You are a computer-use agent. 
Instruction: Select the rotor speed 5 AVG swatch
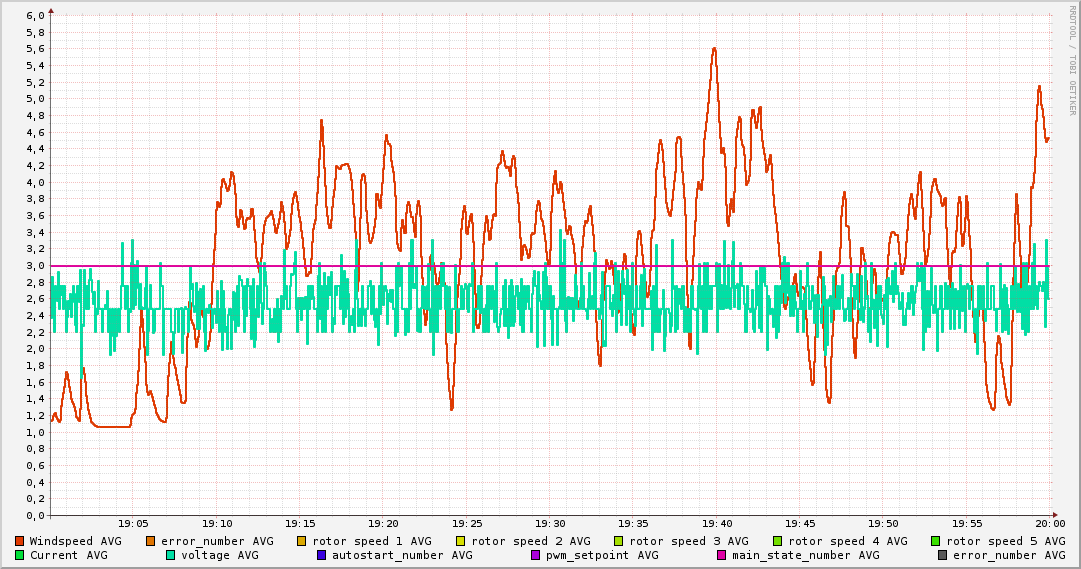click(x=936, y=541)
